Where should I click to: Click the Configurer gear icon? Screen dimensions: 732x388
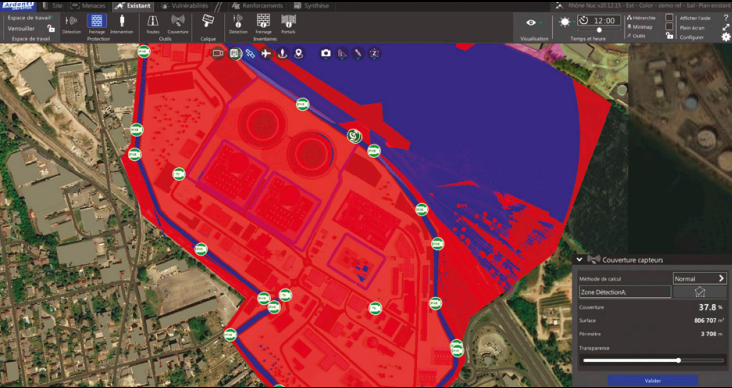click(726, 37)
